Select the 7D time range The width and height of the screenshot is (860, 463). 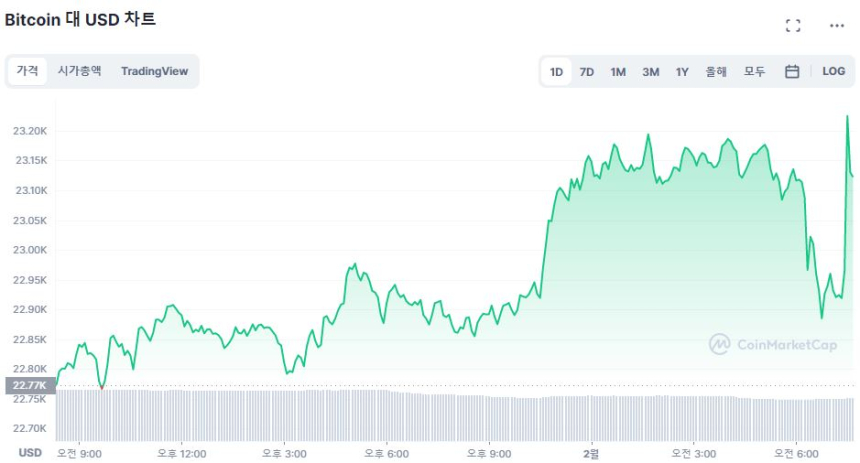(x=587, y=72)
